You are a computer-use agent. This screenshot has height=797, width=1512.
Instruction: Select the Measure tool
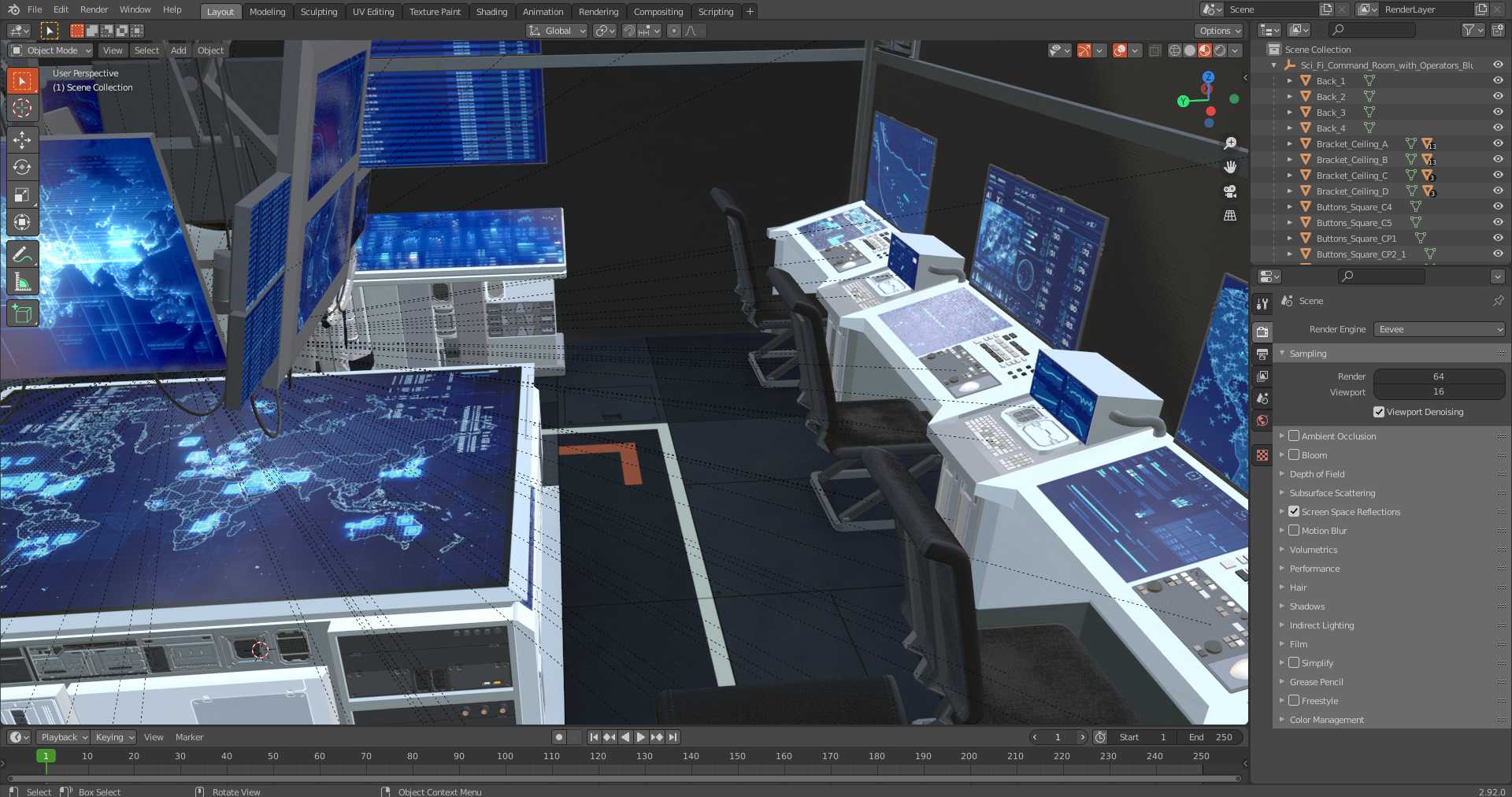click(22, 282)
